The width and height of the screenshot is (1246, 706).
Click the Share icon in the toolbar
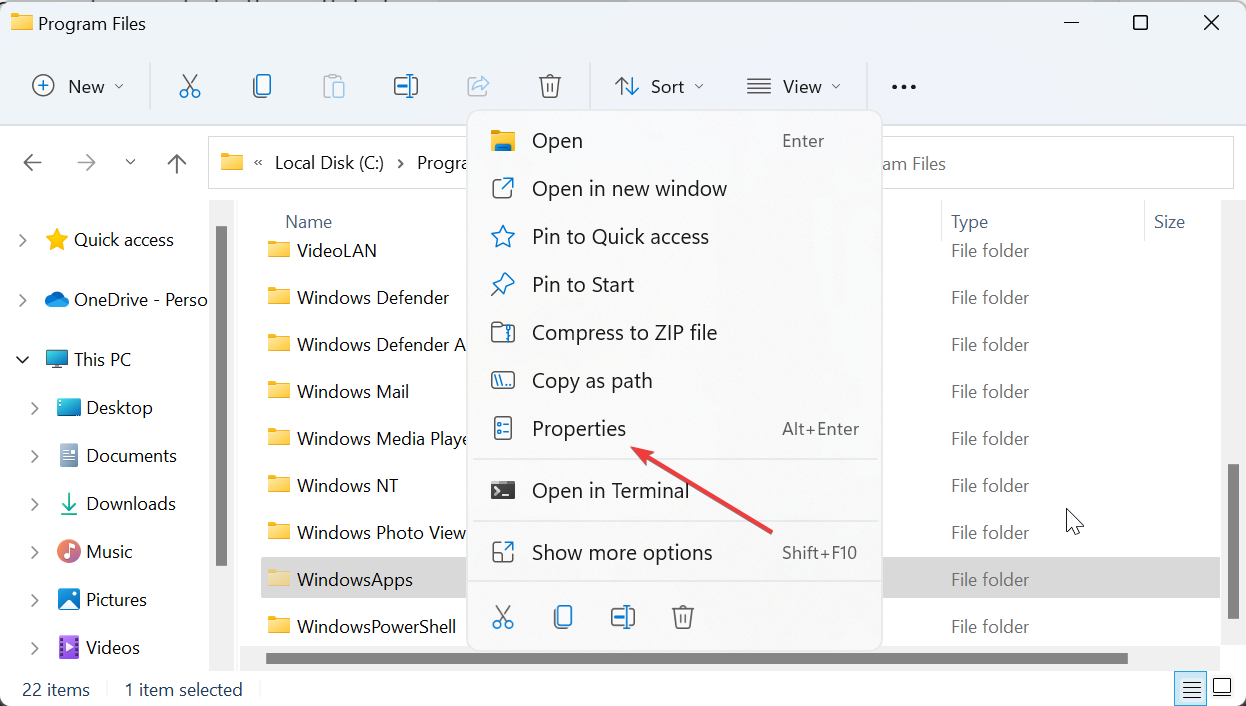click(478, 86)
